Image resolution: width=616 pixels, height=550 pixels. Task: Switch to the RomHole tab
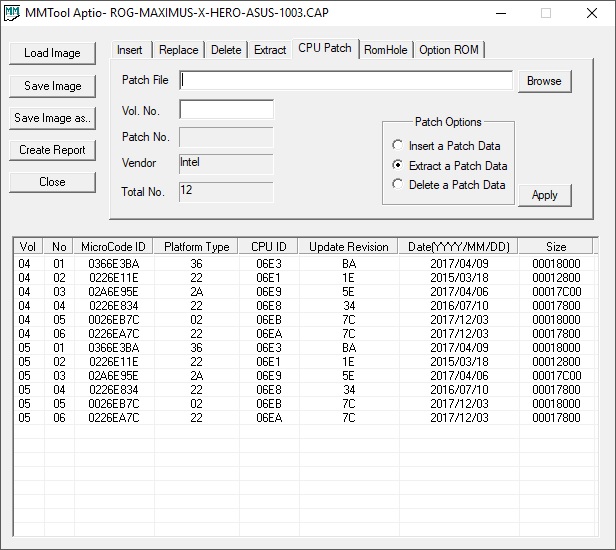pos(386,50)
